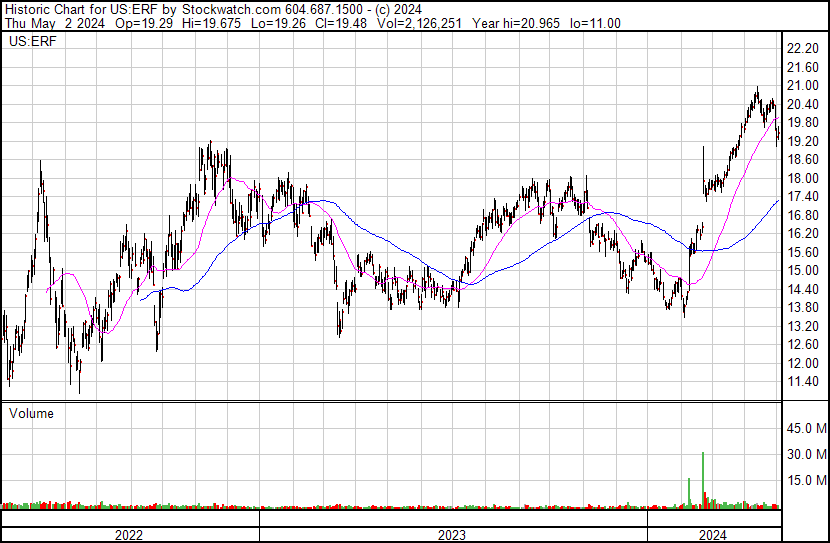Click the 2022 year label on timeline
The image size is (830, 543).
pos(129,535)
